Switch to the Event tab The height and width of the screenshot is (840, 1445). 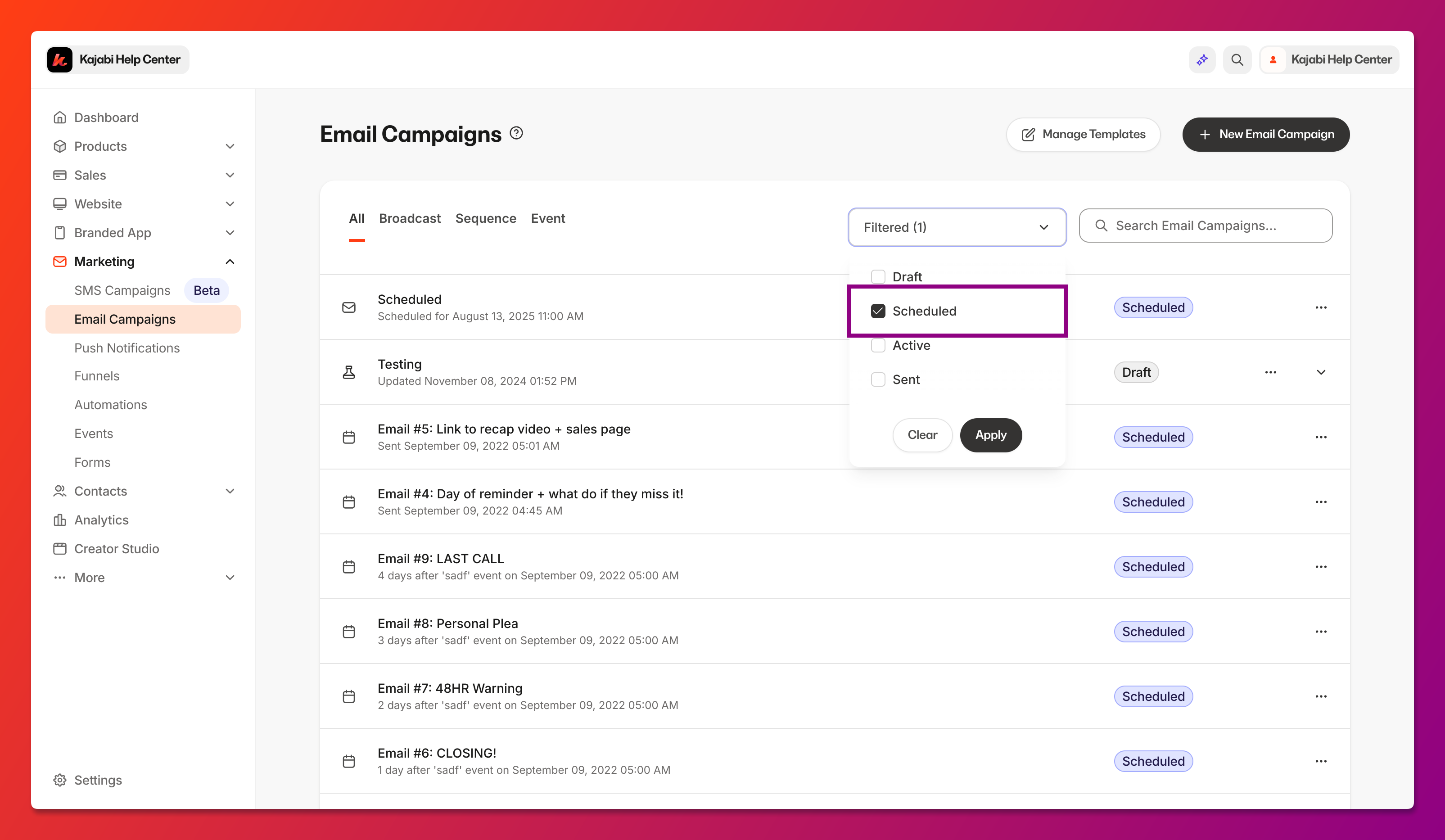coord(547,218)
